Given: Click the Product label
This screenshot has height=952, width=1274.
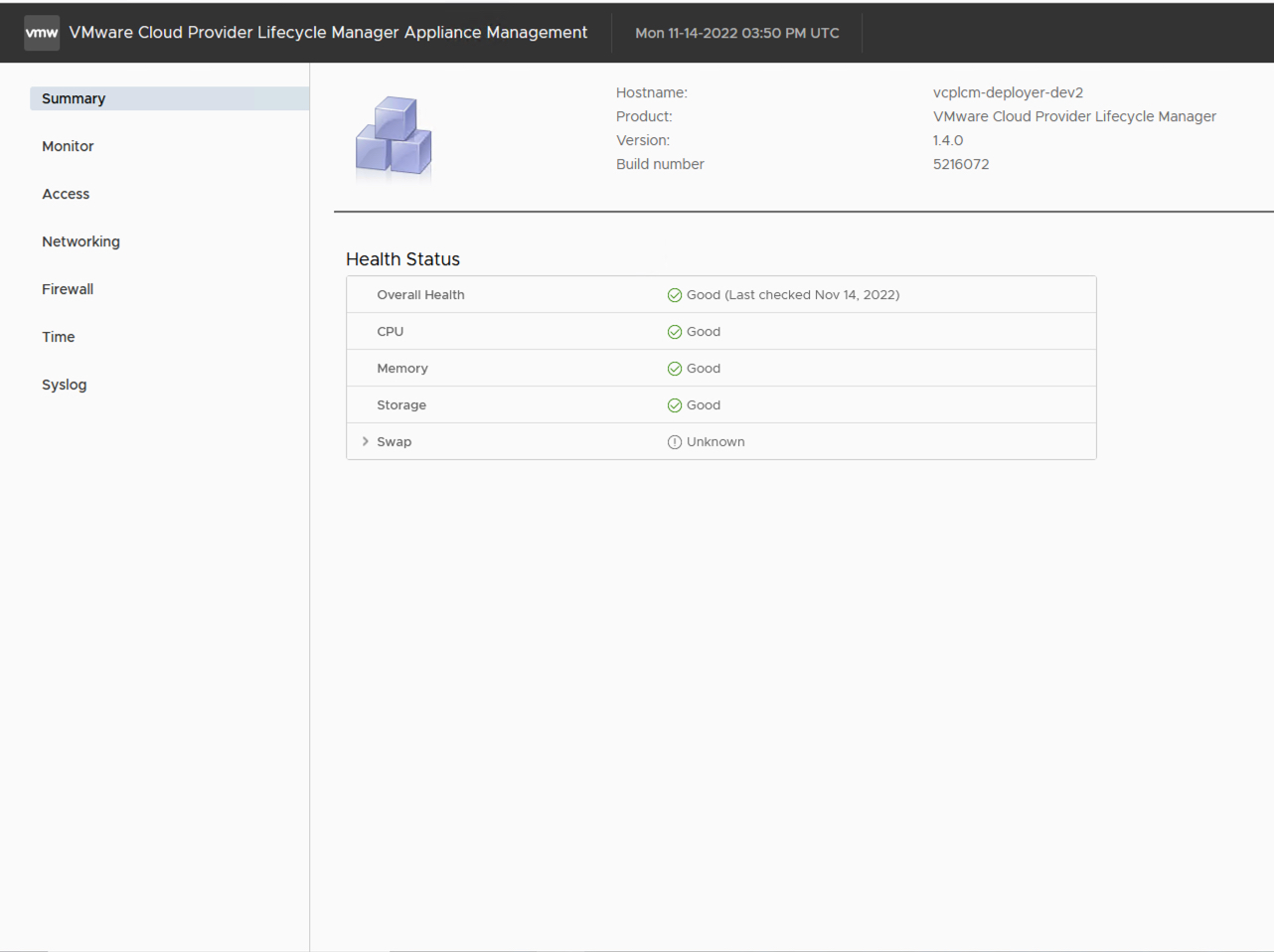Looking at the screenshot, I should click(x=644, y=116).
